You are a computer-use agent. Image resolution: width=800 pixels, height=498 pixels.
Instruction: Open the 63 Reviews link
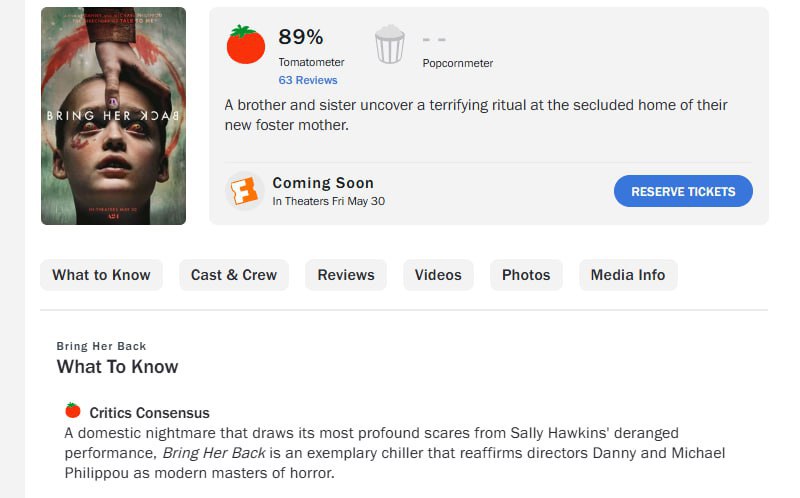308,80
